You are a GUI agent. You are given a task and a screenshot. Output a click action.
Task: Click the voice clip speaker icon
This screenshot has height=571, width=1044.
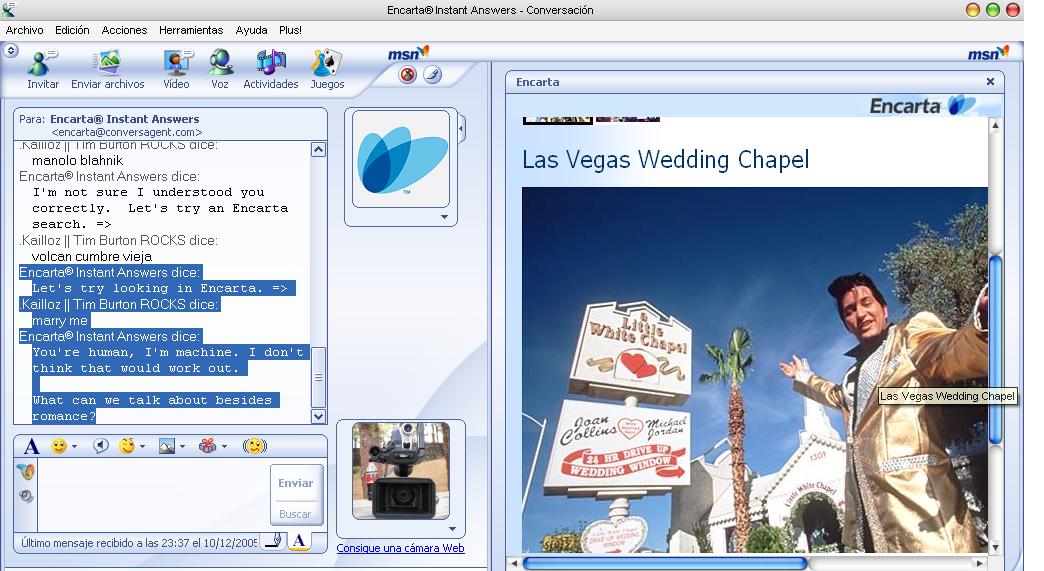[x=101, y=446]
